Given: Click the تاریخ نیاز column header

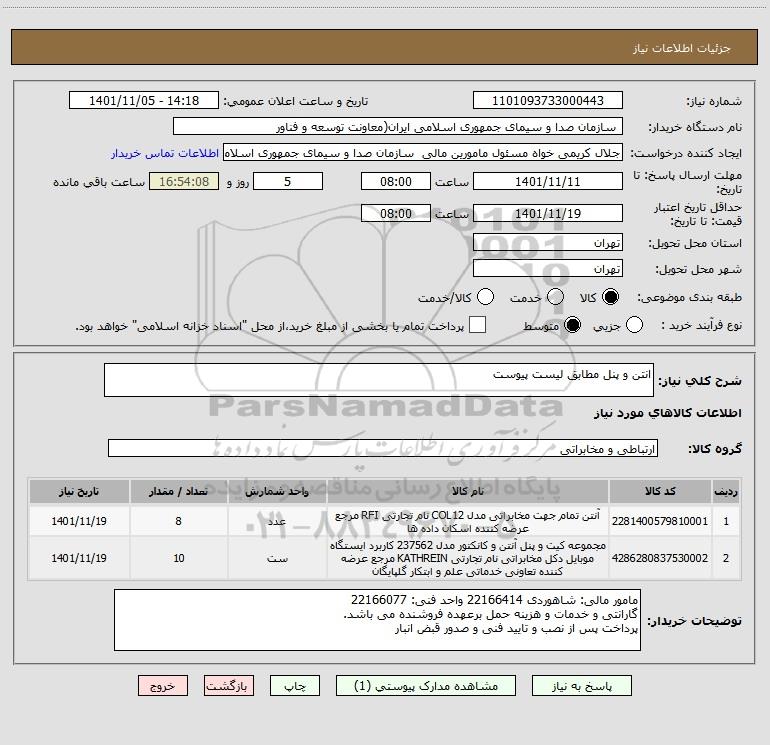Looking at the screenshot, I should pyautogui.click(x=79, y=491).
